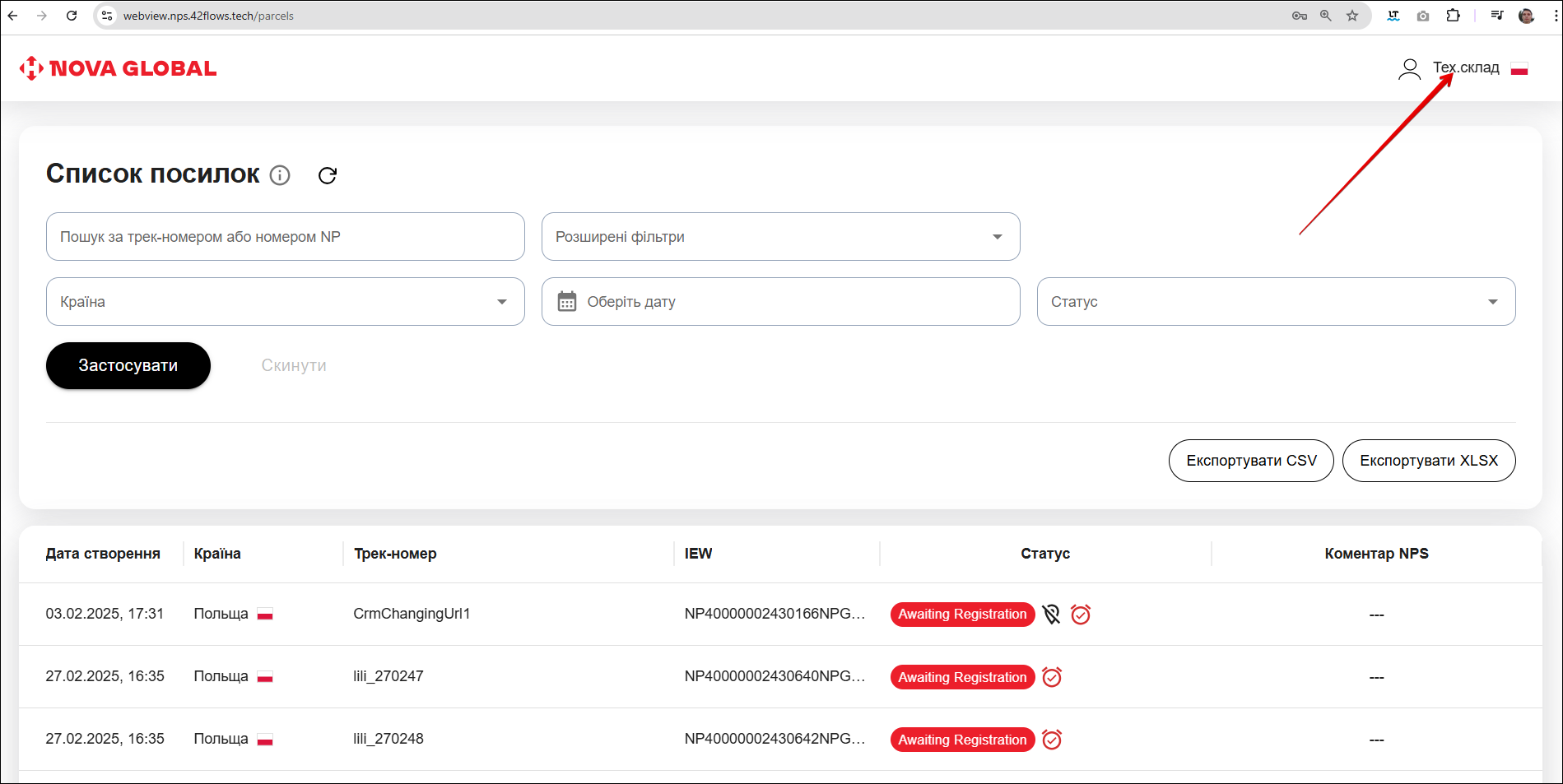Open the Оберіть дату date picker
The image size is (1563, 784).
pyautogui.click(x=780, y=302)
